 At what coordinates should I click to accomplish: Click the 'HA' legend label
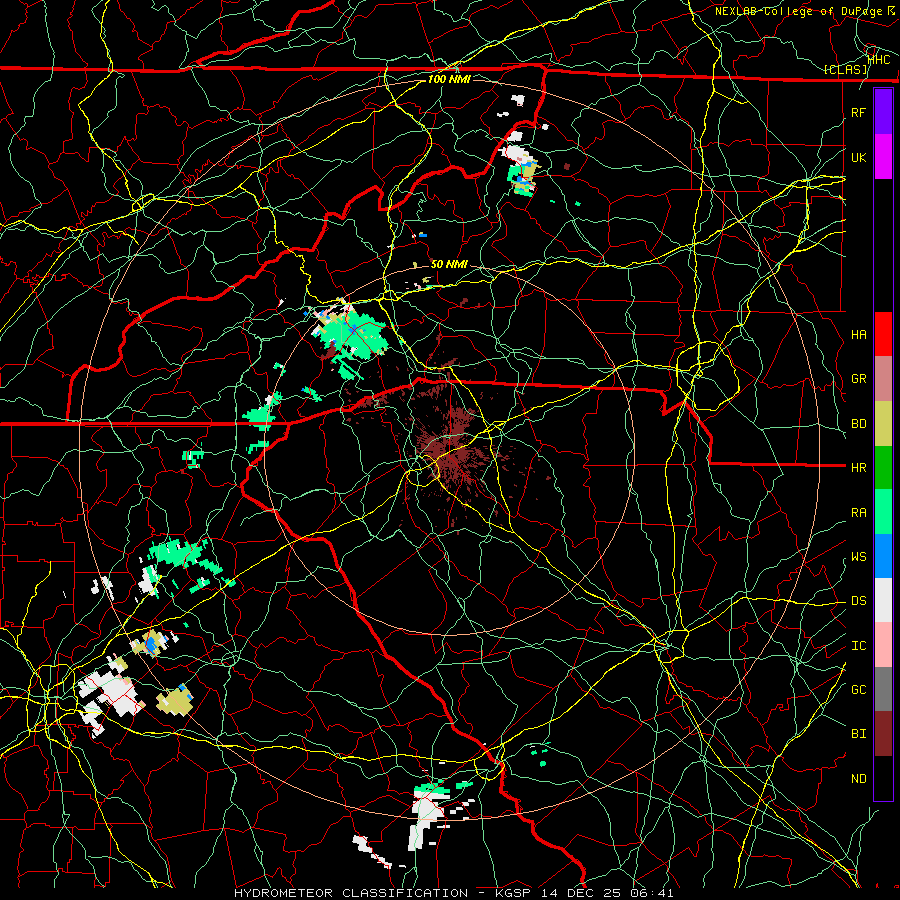[x=858, y=334]
